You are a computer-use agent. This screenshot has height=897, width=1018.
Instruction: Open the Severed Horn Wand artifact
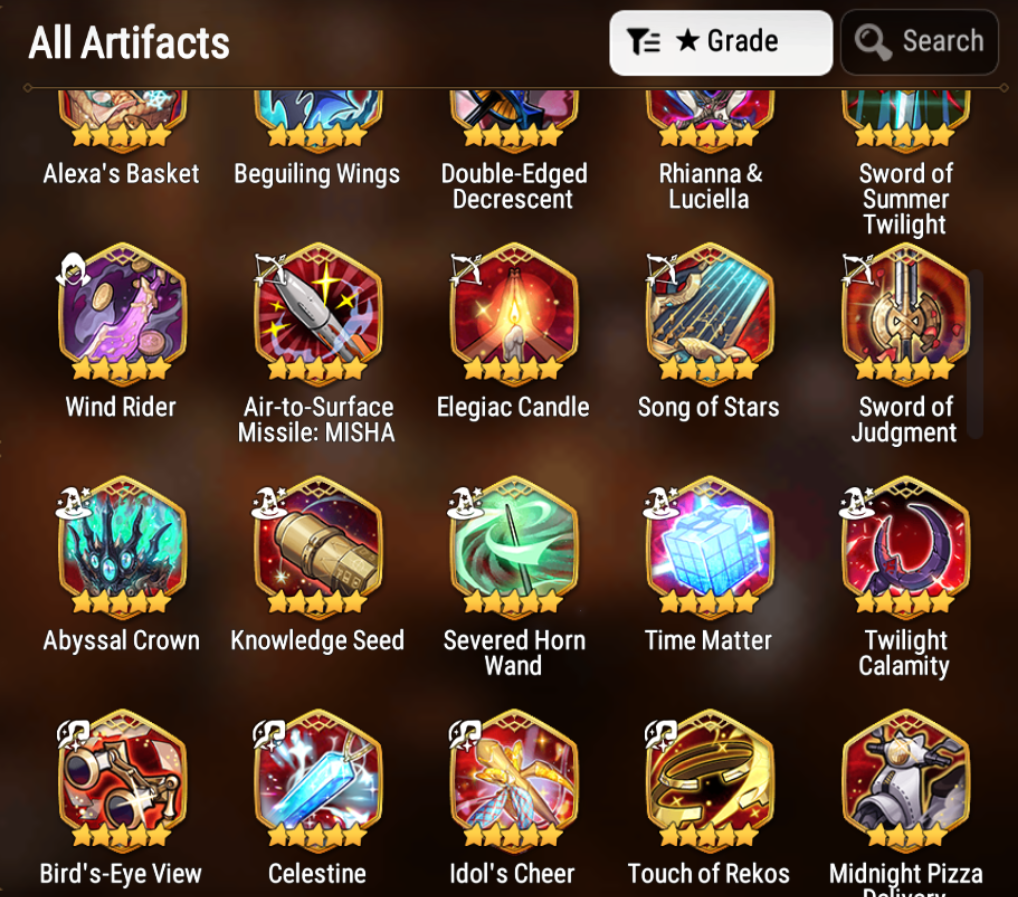tap(514, 547)
